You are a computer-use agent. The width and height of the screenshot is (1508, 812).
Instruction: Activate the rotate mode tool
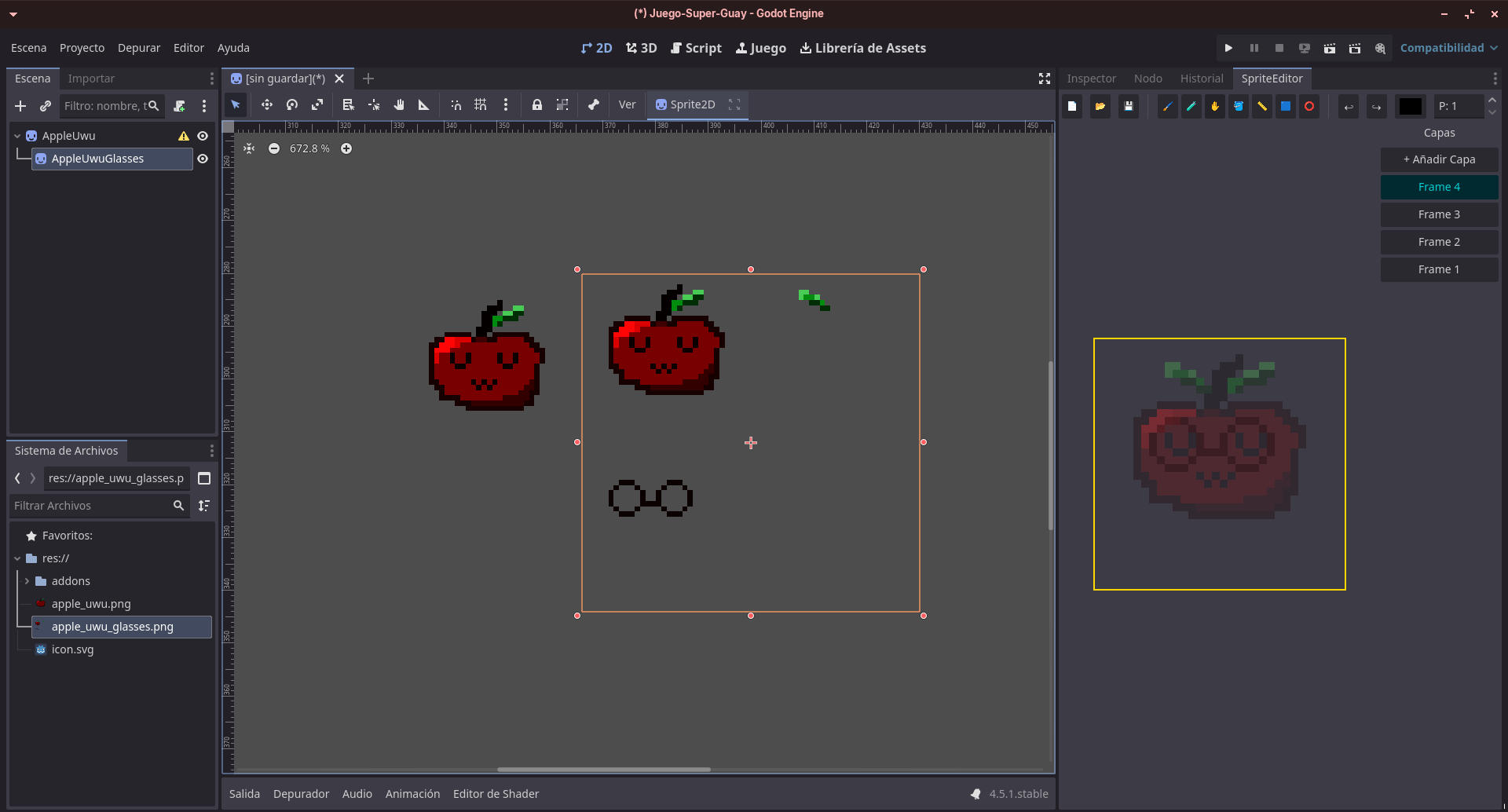click(292, 104)
